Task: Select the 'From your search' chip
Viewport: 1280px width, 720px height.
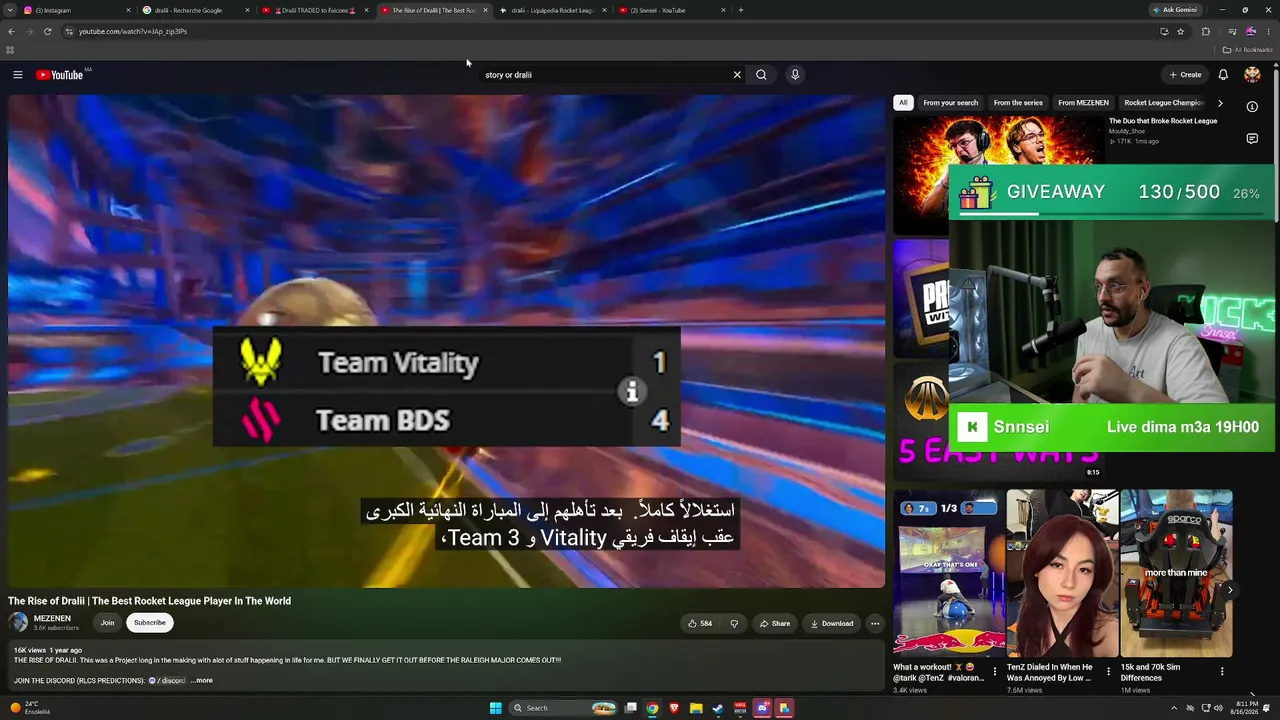Action: (950, 103)
